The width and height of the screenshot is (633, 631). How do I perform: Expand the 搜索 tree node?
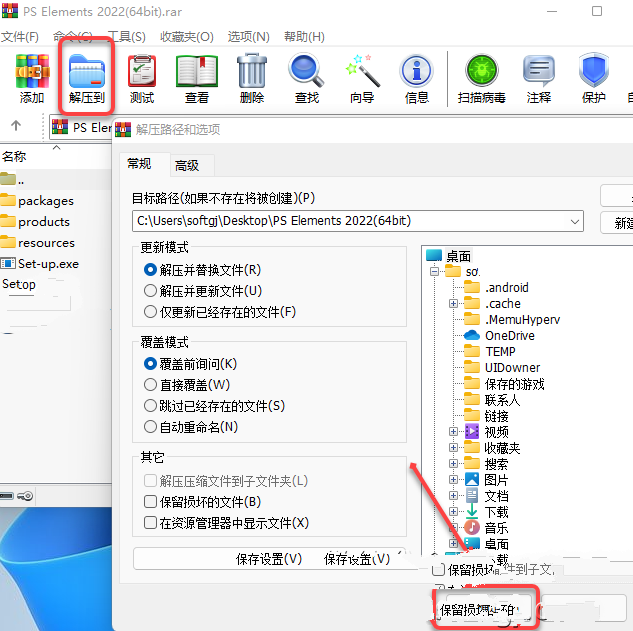pos(453,463)
